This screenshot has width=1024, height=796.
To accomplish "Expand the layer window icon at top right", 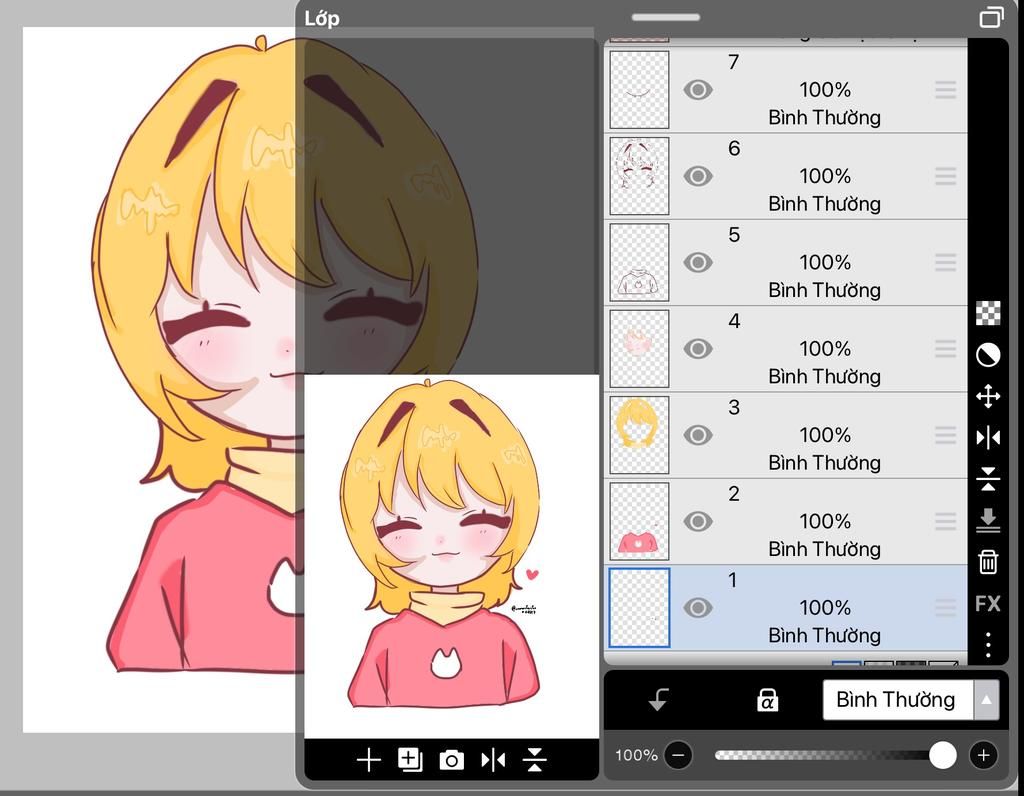I will 991,17.
